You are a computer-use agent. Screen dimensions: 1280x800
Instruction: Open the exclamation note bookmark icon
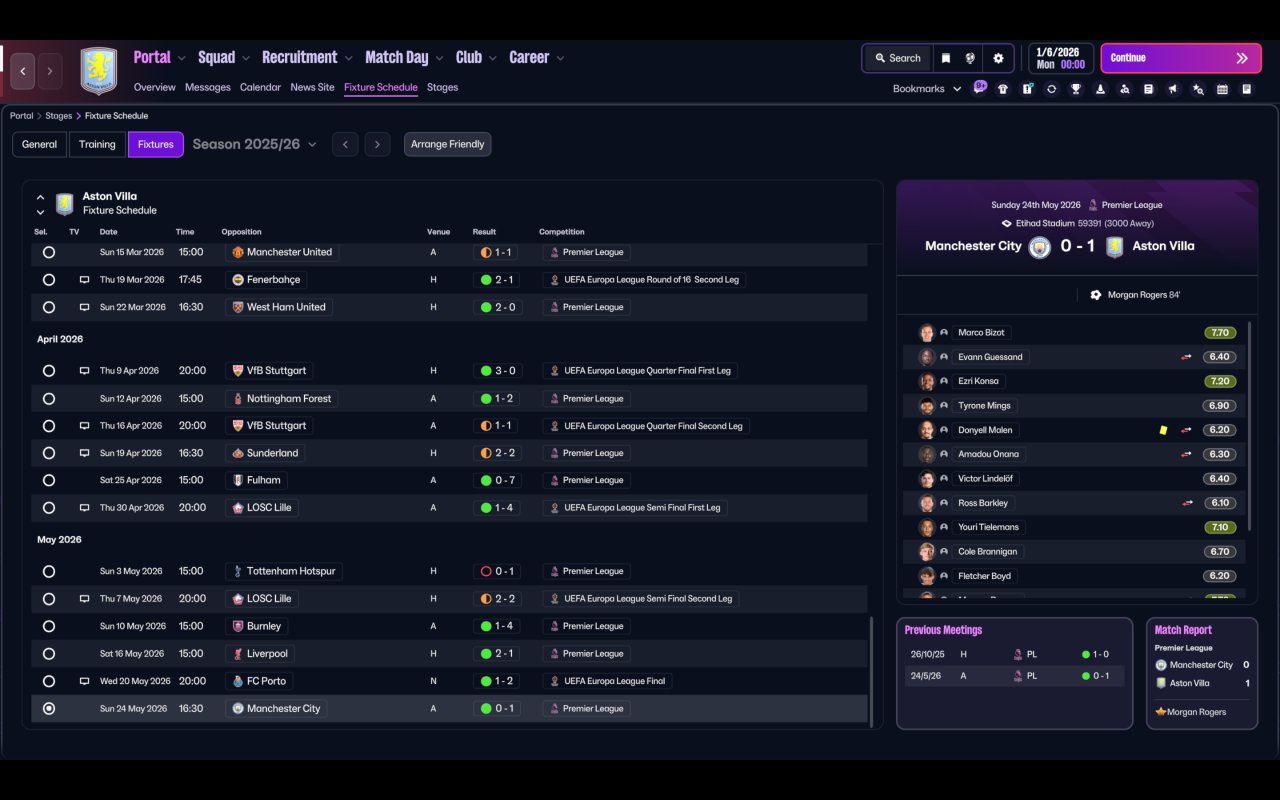(1027, 89)
